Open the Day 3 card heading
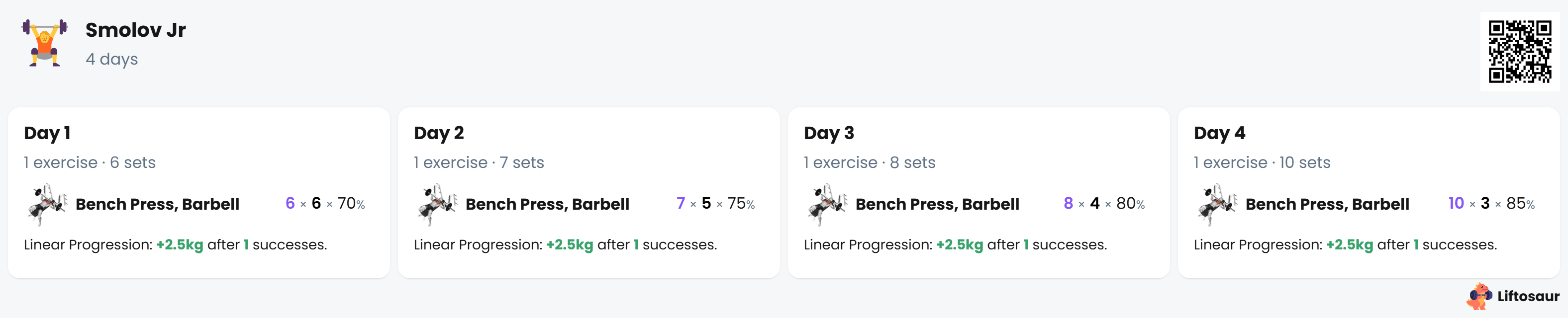 [x=829, y=133]
